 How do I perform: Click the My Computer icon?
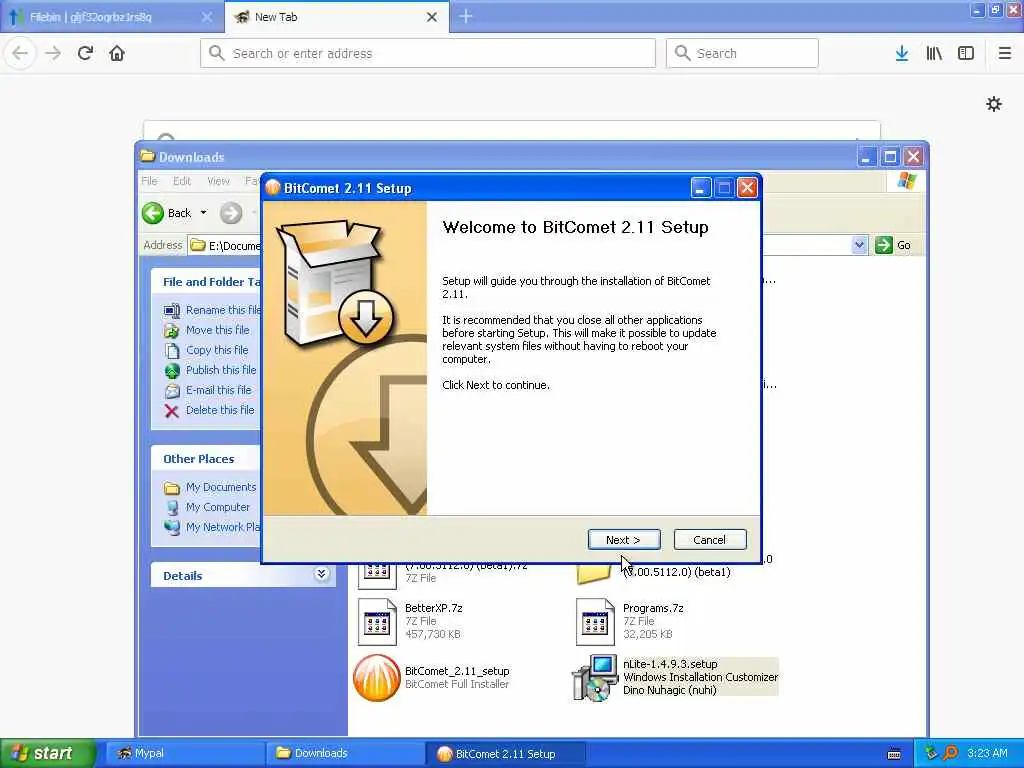point(172,507)
